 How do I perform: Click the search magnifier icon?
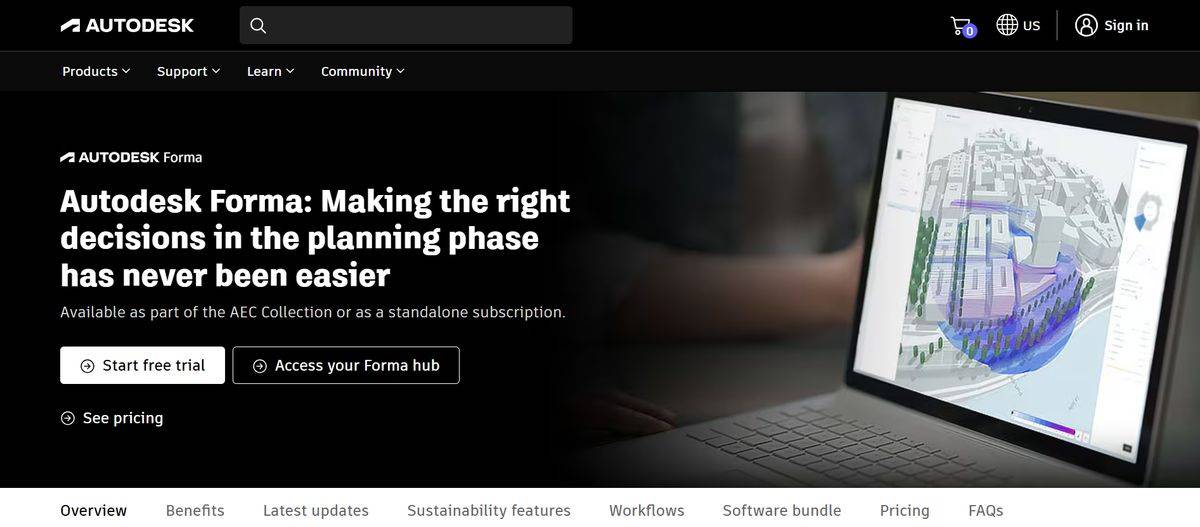point(258,25)
